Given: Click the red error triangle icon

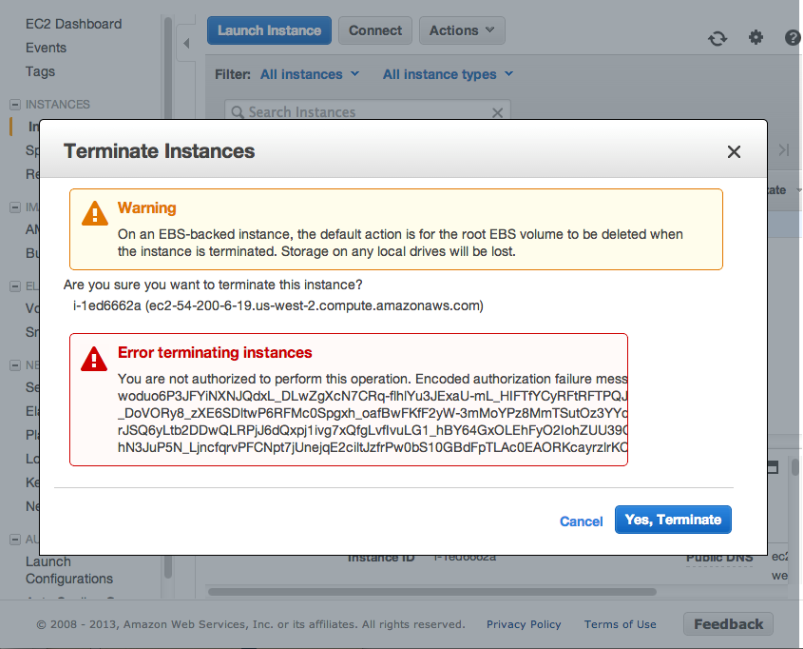Looking at the screenshot, I should pyautogui.click(x=95, y=358).
